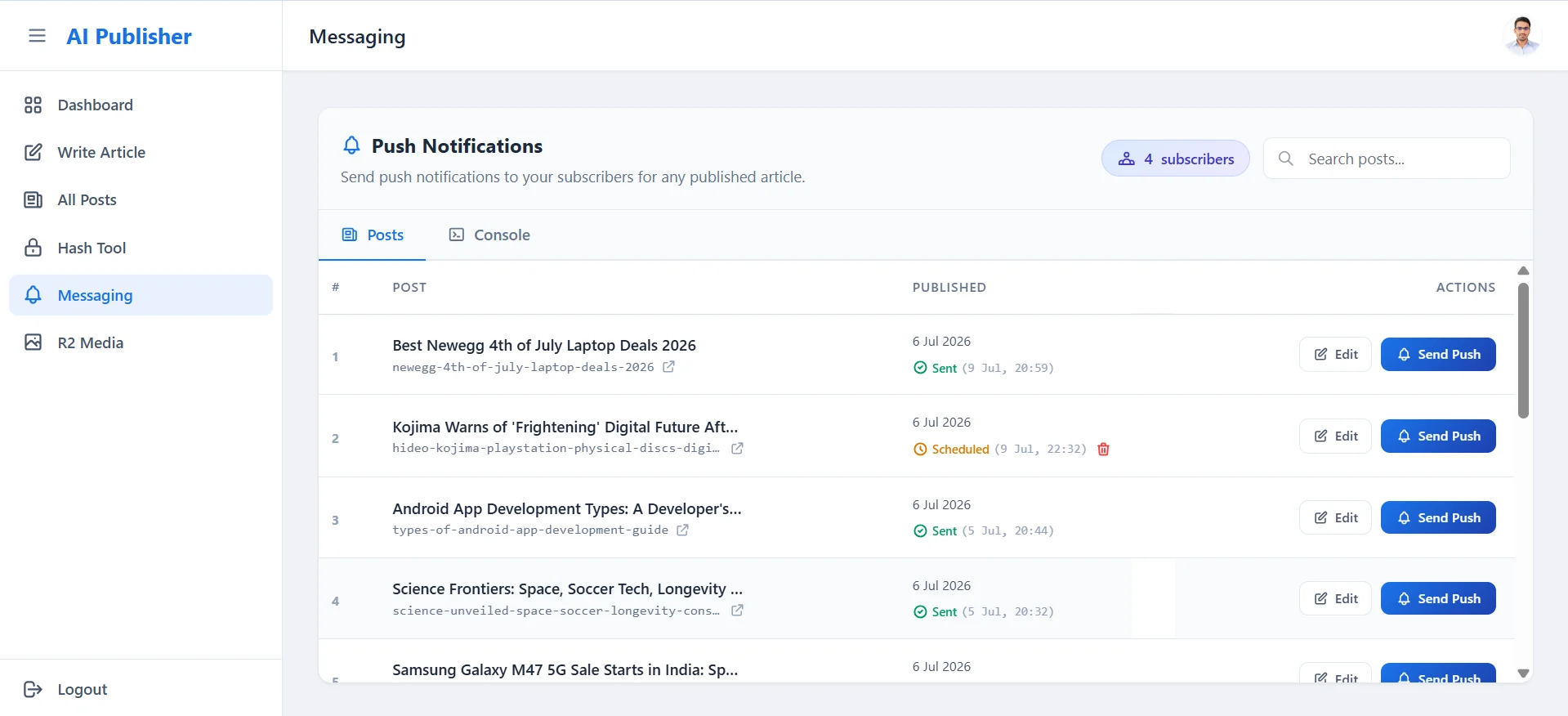This screenshot has width=1568, height=716.
Task: Switch to the Console tab
Action: tap(489, 235)
